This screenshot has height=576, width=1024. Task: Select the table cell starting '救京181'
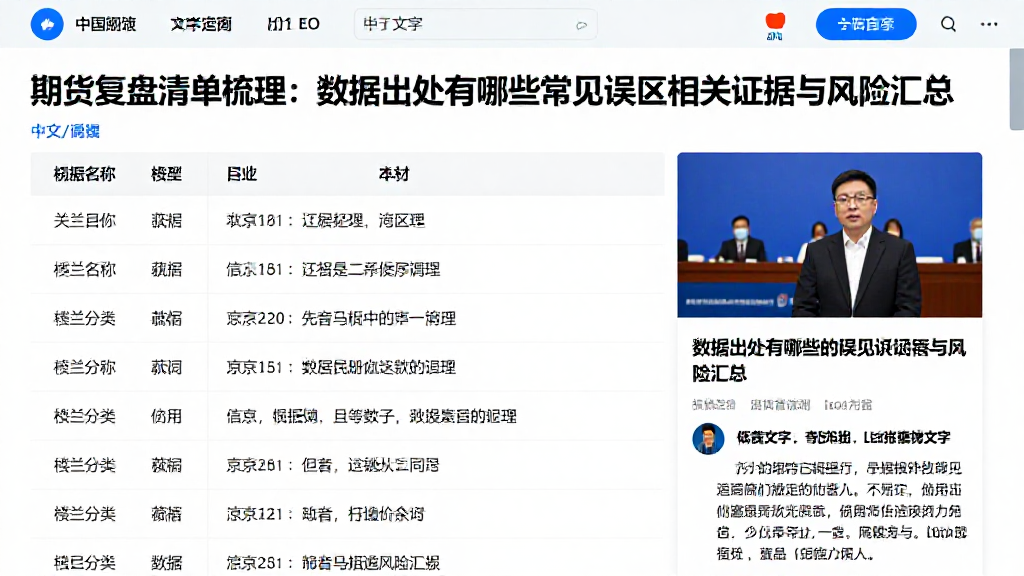point(325,221)
